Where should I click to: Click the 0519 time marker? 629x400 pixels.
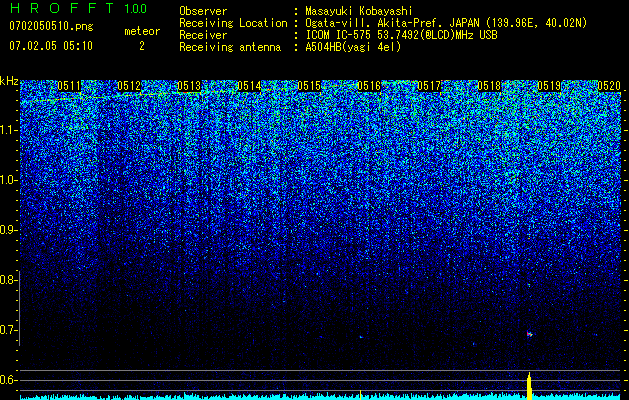tap(549, 86)
